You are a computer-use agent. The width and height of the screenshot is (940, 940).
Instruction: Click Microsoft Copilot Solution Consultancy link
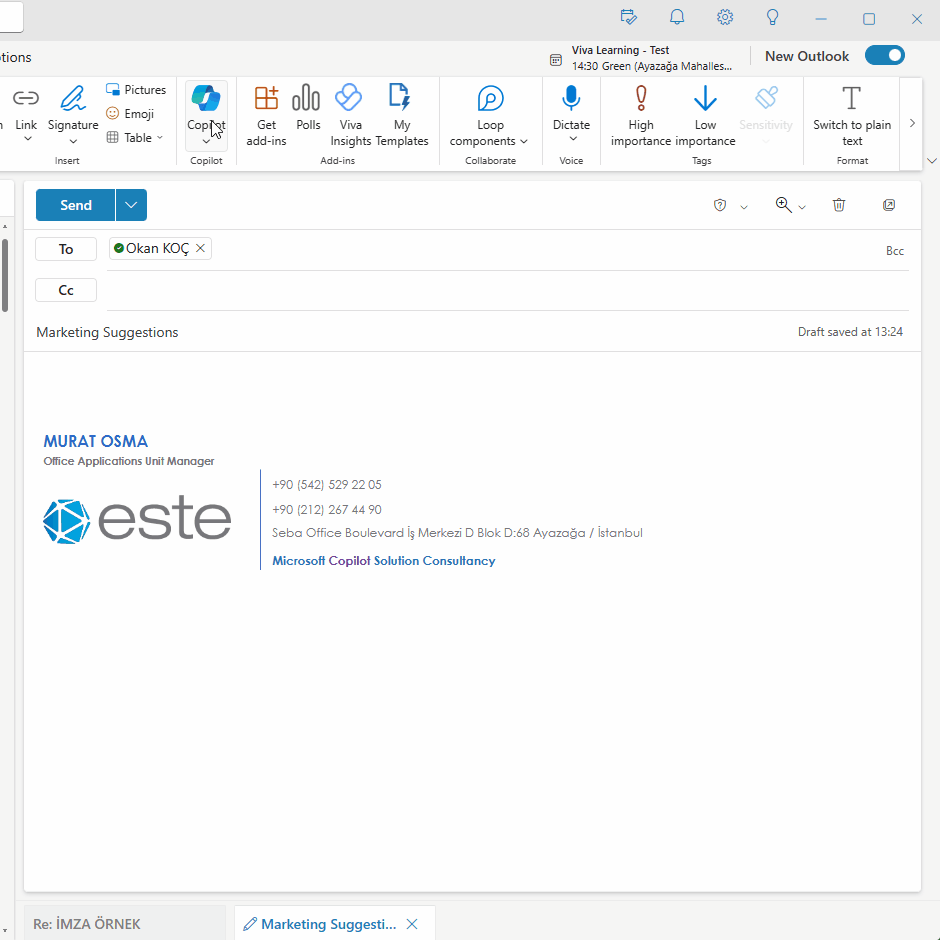point(384,561)
